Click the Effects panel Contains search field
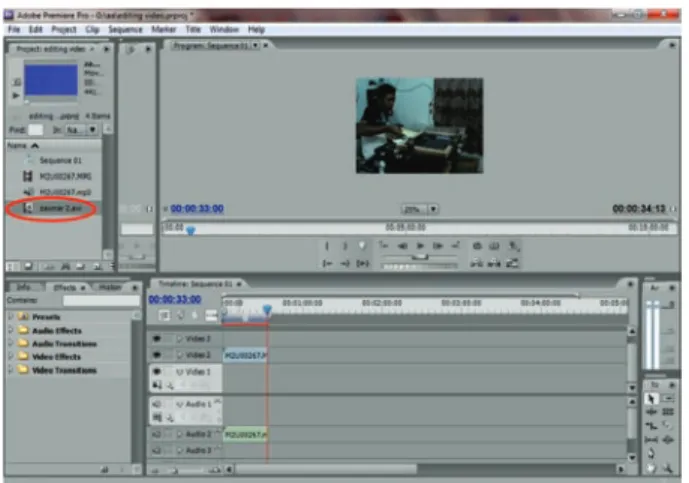The width and height of the screenshot is (689, 483). [x=102, y=301]
